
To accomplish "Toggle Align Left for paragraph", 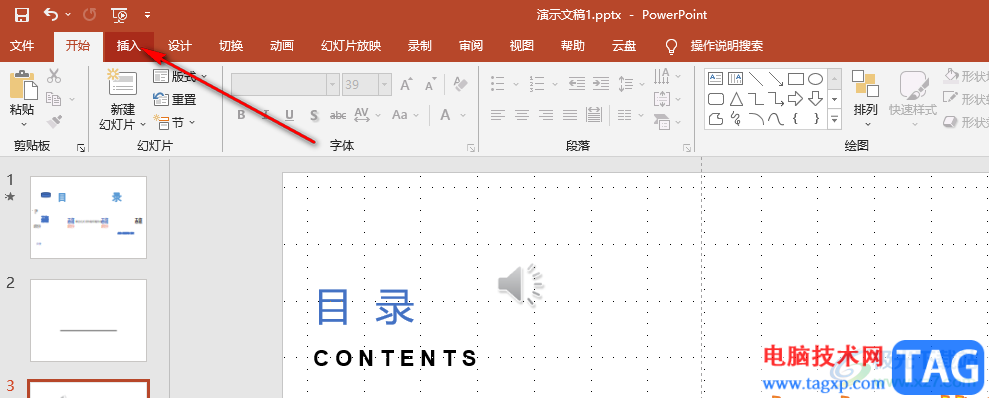I will tap(498, 115).
